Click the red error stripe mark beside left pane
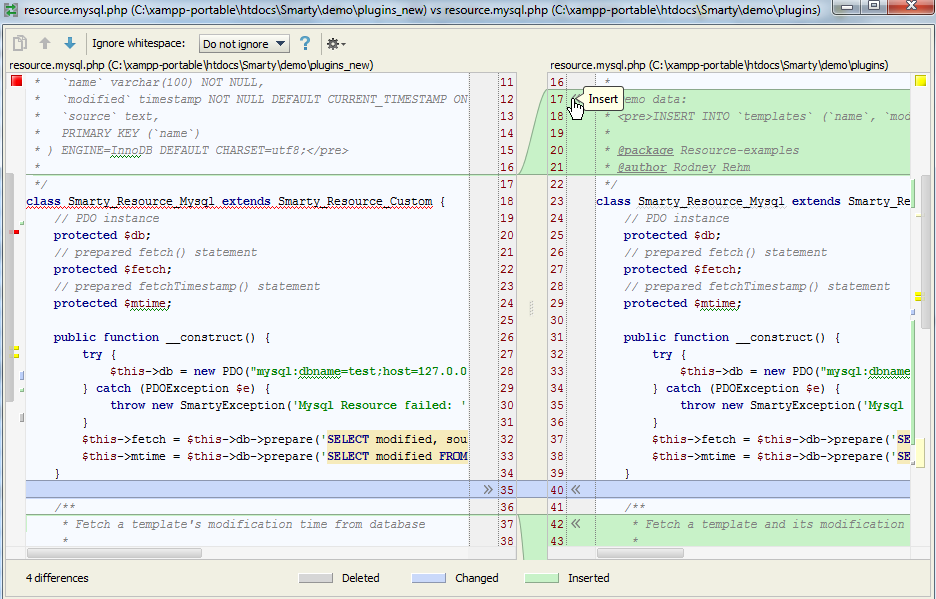936x599 pixels. tap(17, 232)
